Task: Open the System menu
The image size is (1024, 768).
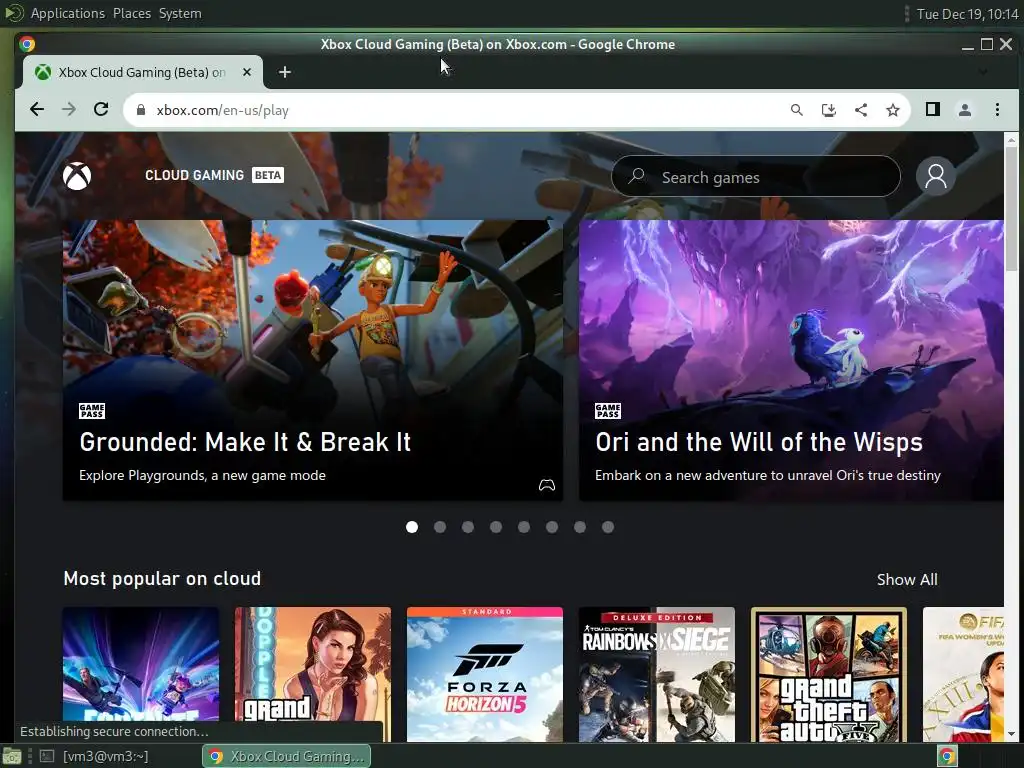Action: pos(180,13)
